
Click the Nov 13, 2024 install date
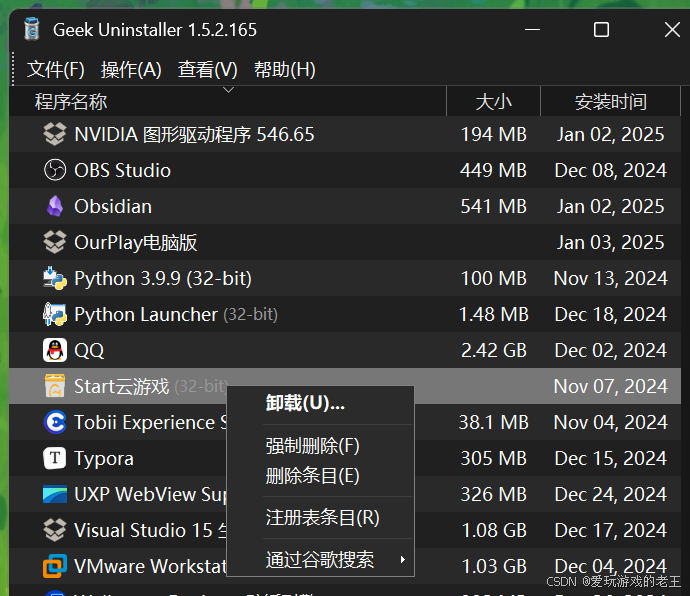(x=610, y=279)
